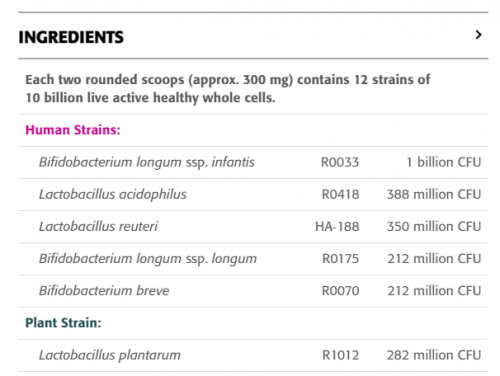Click the 1 billion CFU value

(444, 162)
